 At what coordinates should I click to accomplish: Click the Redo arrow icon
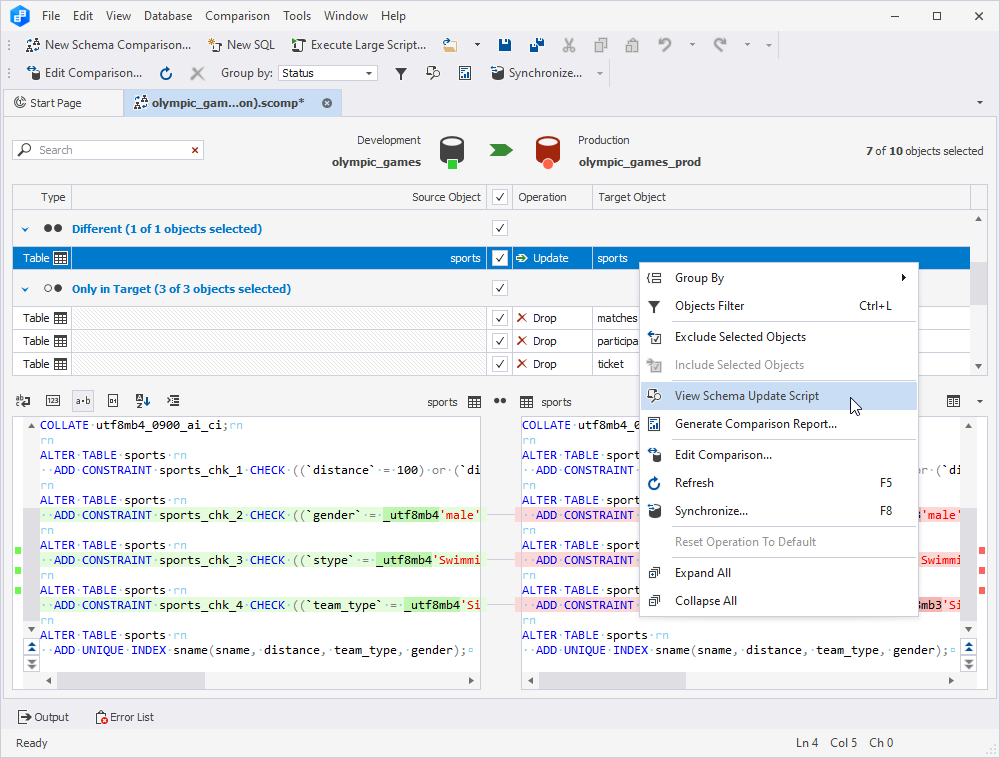point(720,45)
